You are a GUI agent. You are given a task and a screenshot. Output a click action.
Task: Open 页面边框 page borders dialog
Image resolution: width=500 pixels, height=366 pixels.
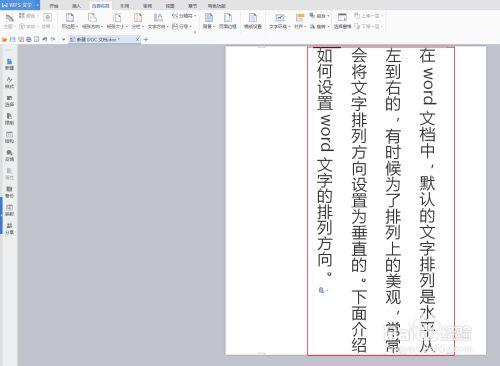point(228,21)
